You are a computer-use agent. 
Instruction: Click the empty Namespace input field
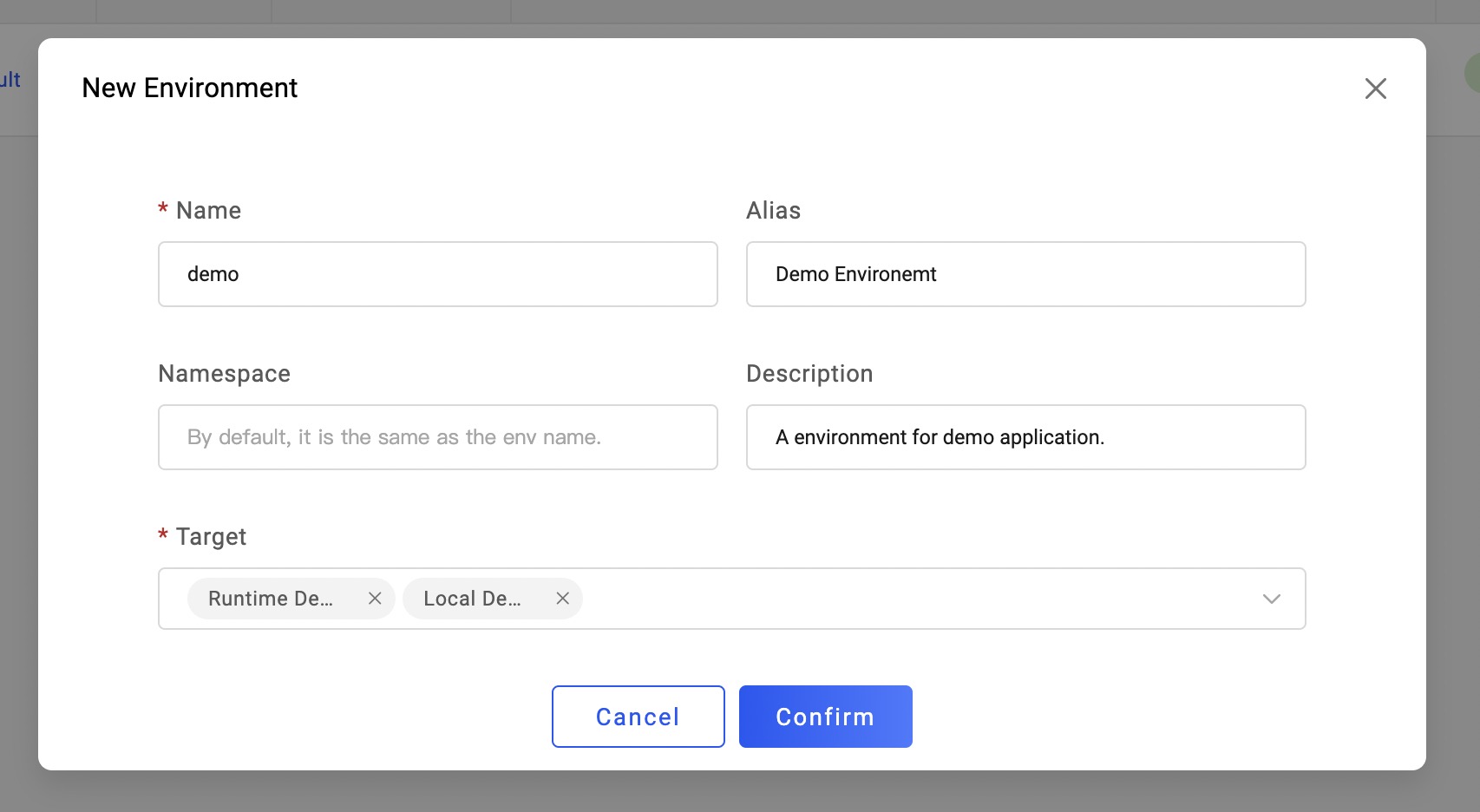[x=437, y=437]
